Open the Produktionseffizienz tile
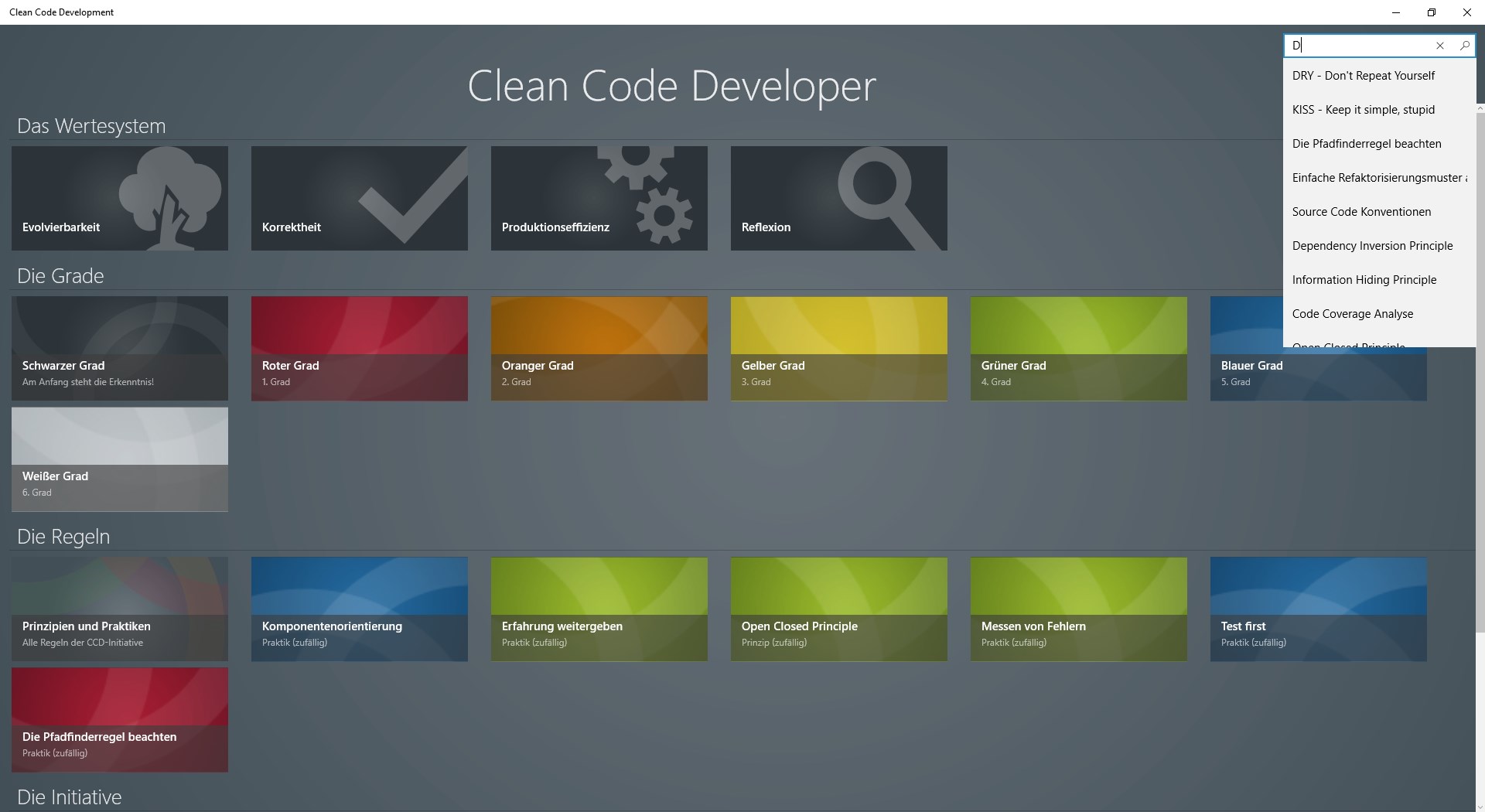 click(x=599, y=199)
